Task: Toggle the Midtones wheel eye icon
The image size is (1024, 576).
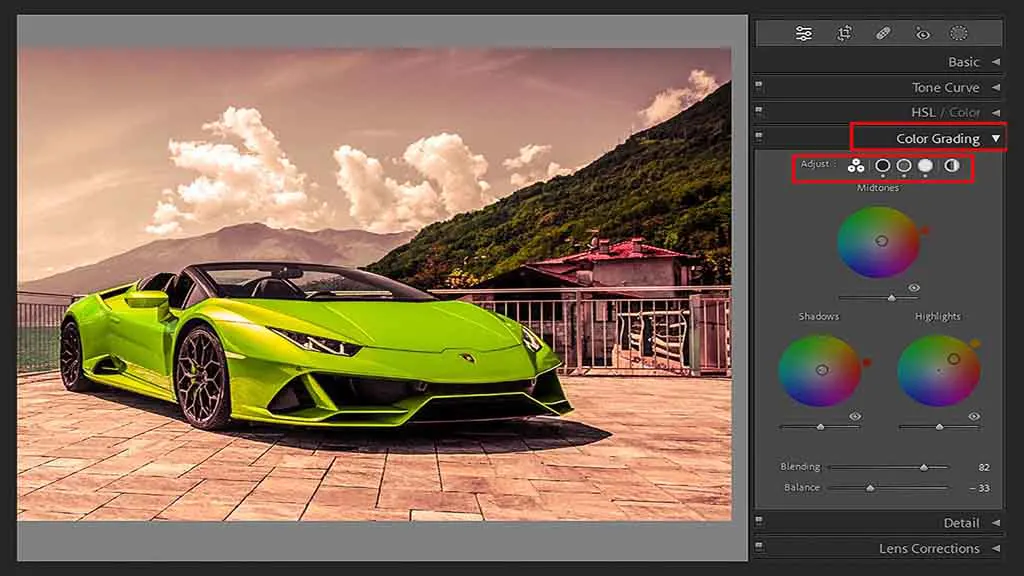Action: 914,287
